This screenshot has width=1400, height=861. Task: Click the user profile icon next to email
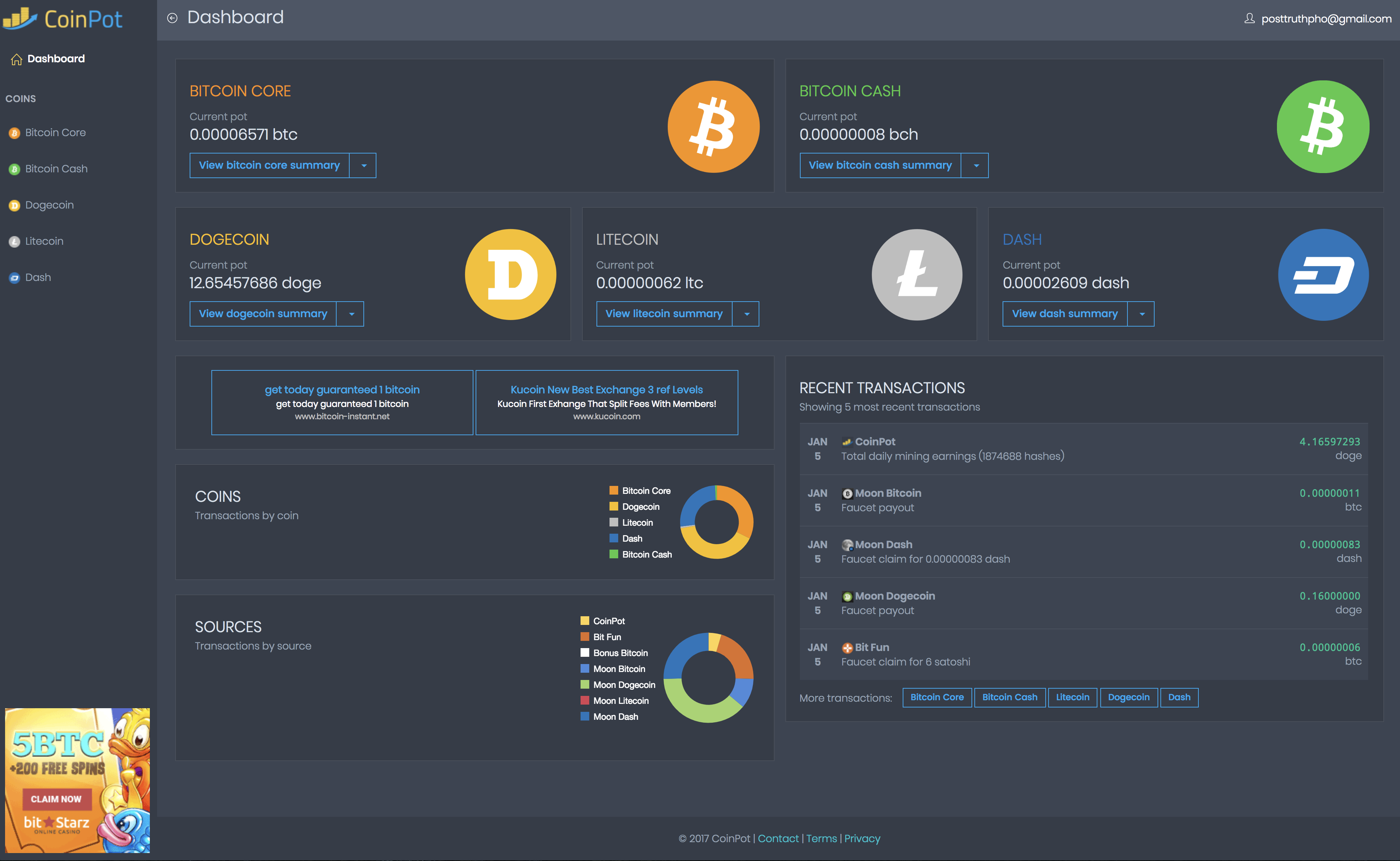coord(1249,18)
